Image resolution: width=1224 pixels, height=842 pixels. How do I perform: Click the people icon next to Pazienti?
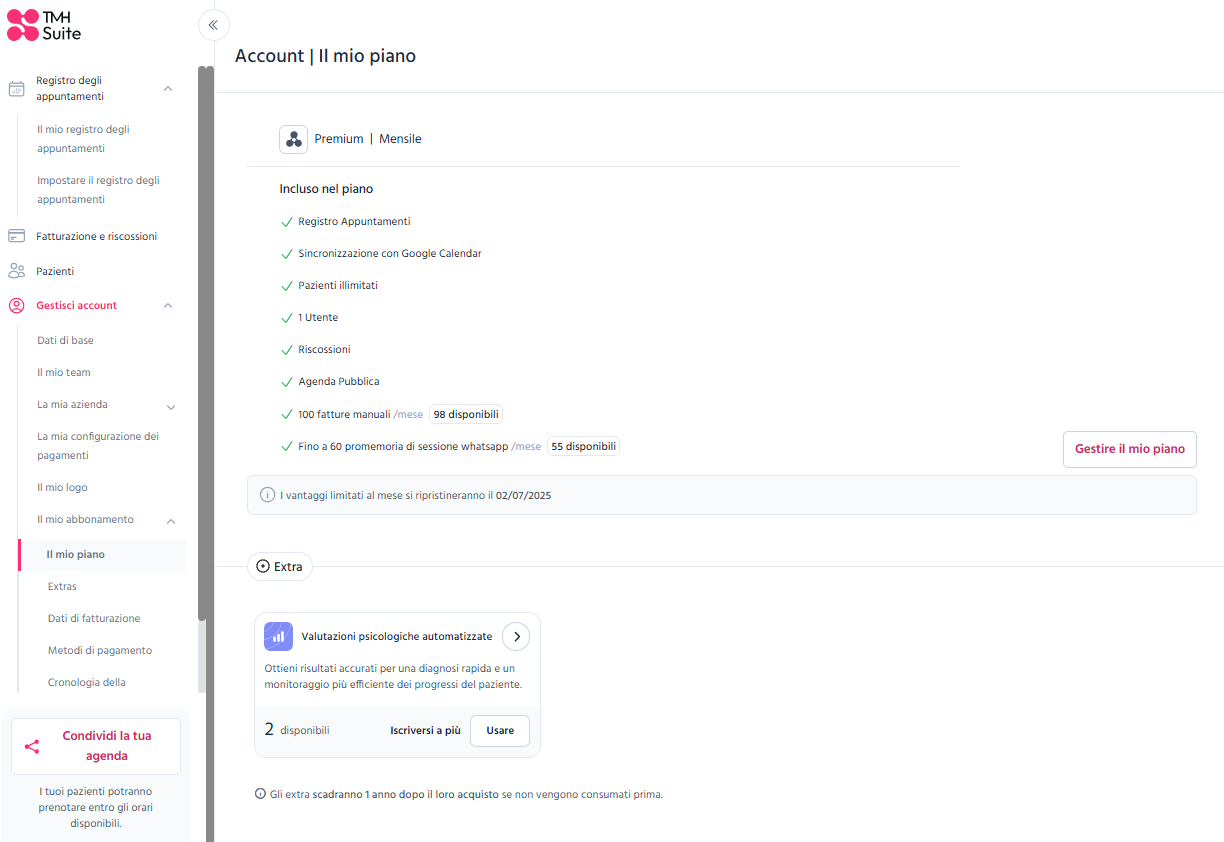tap(16, 271)
